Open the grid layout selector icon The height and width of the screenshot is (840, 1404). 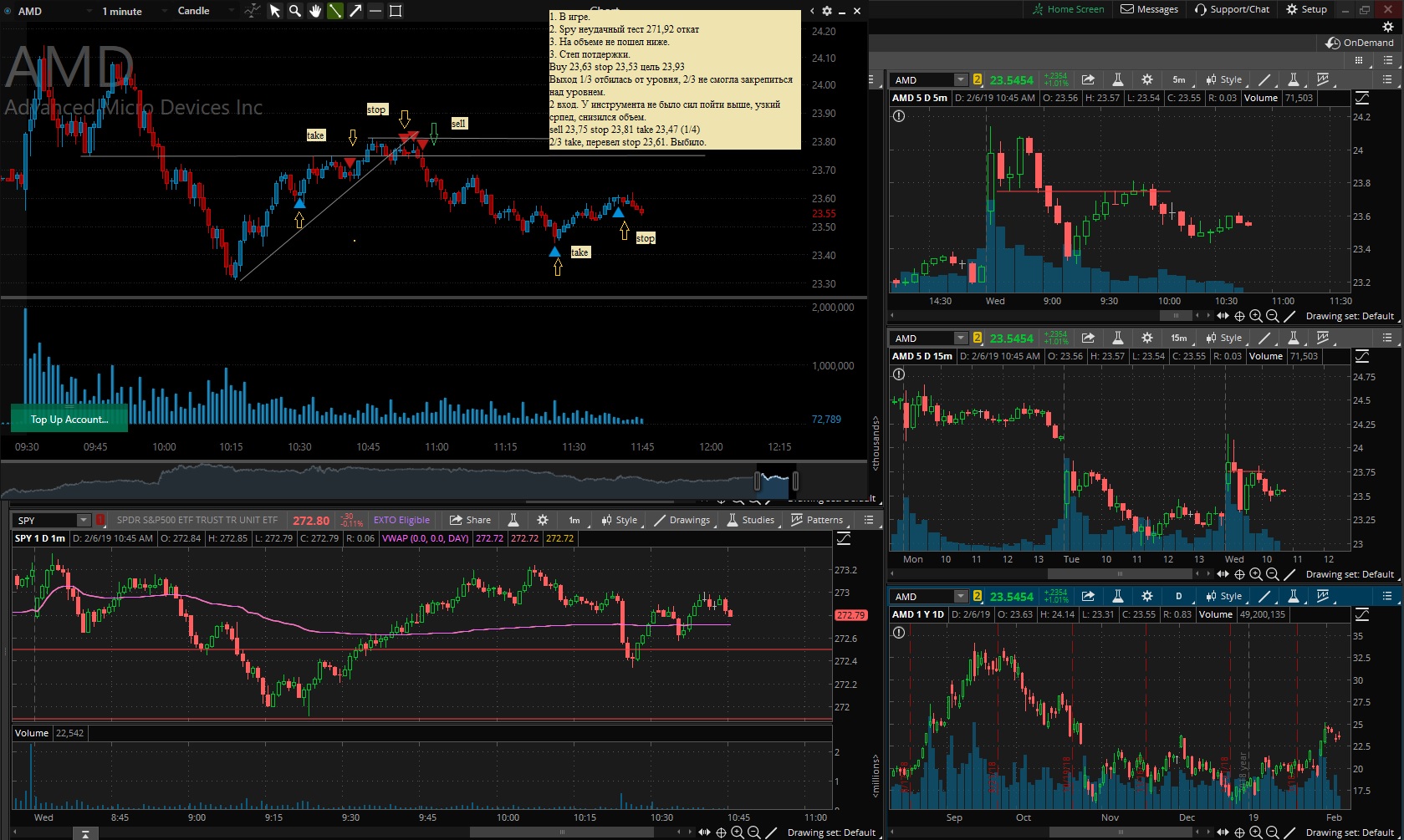click(1359, 61)
